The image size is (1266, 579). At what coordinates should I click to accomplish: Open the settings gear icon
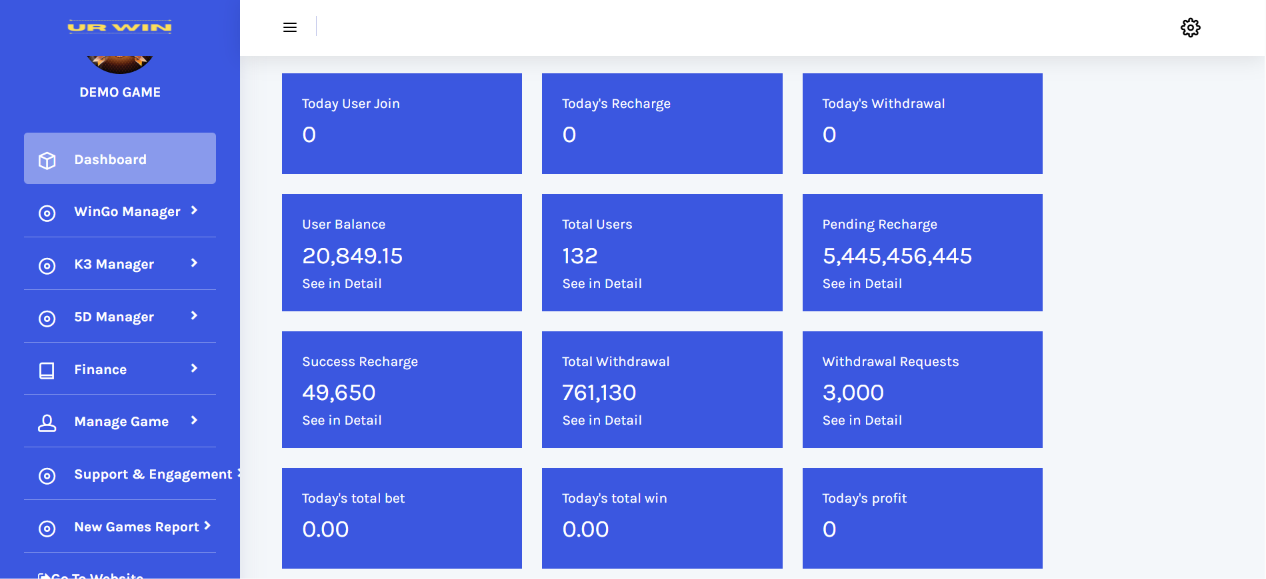point(1190,28)
